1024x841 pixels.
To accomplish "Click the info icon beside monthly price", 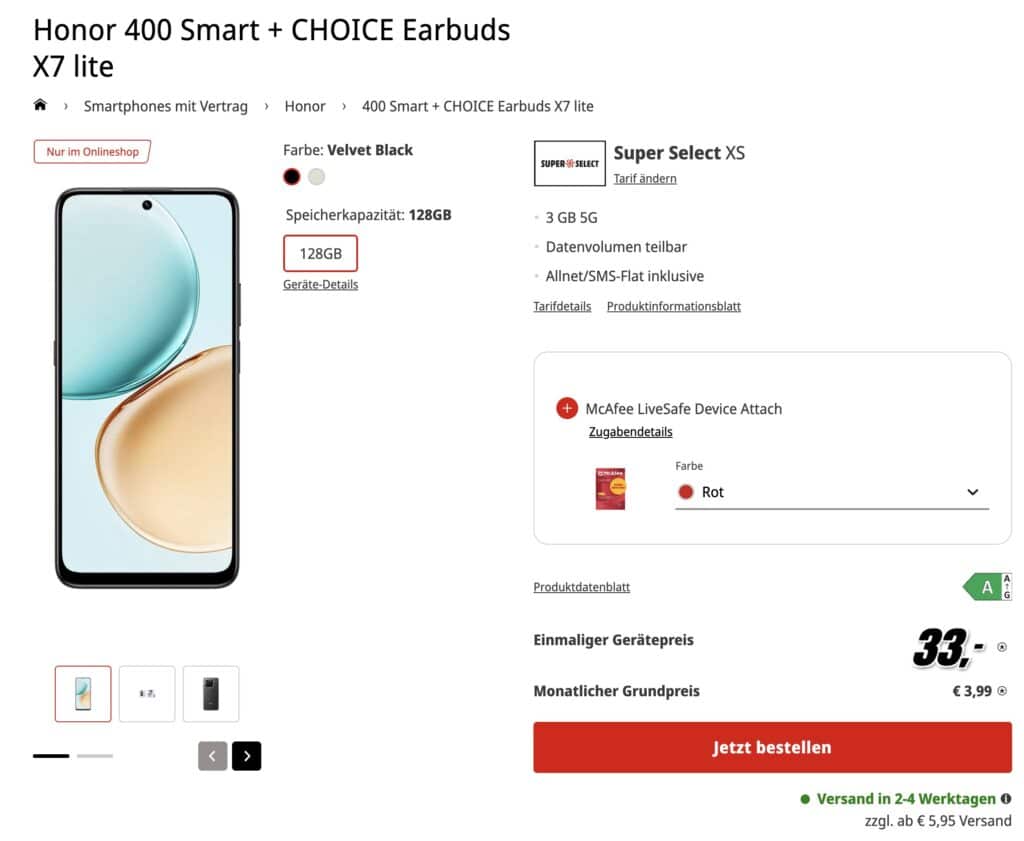I will pos(1002,691).
